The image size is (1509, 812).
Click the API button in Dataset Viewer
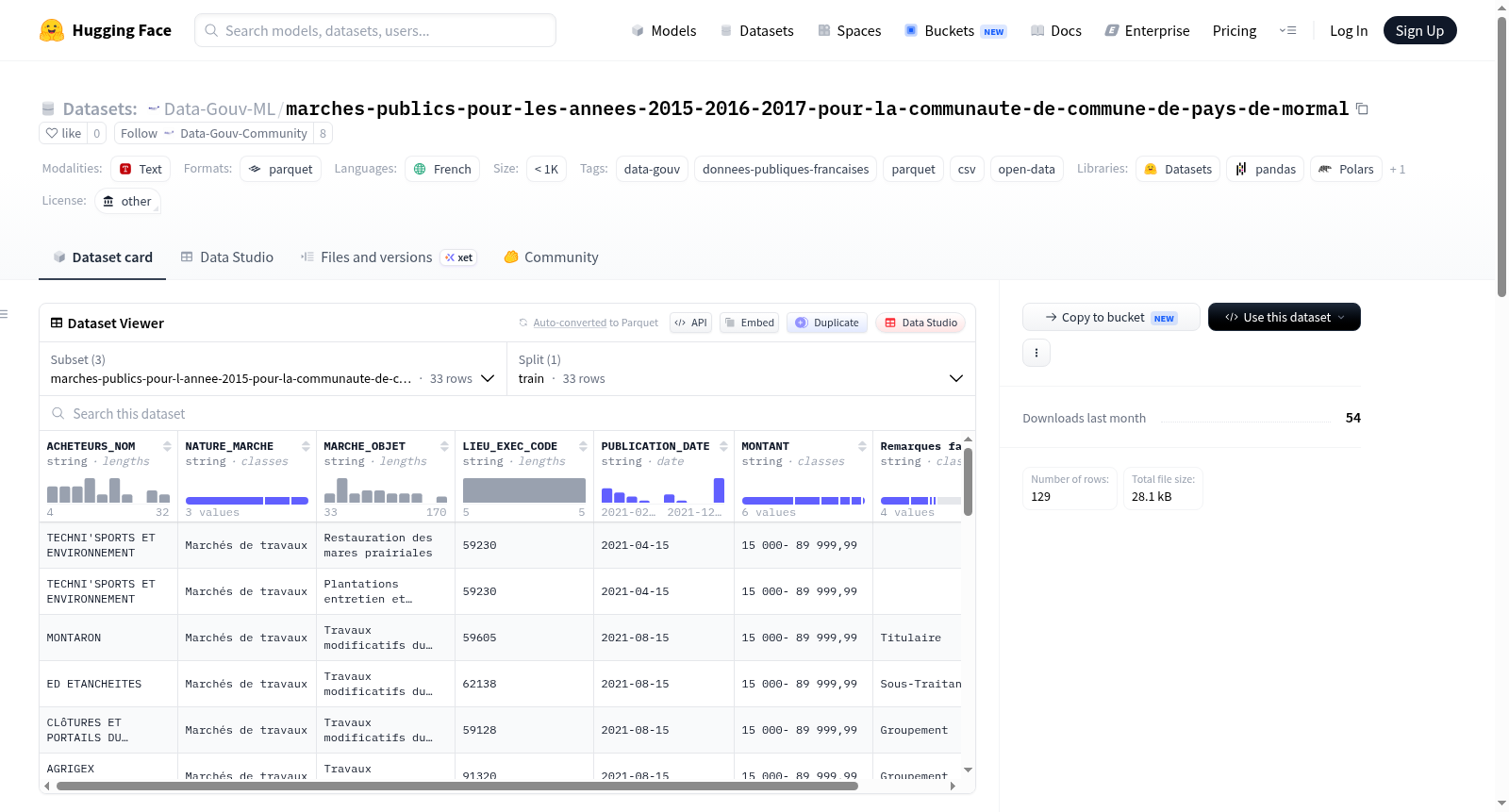[690, 323]
